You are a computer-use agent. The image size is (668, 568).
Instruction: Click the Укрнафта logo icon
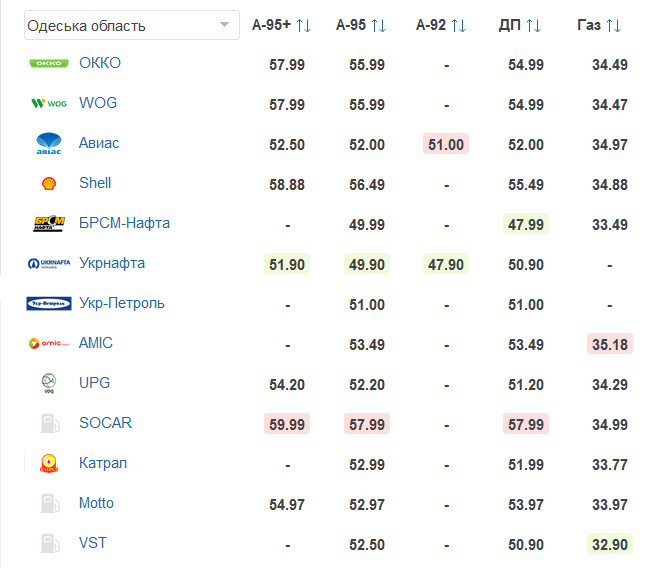tap(49, 263)
